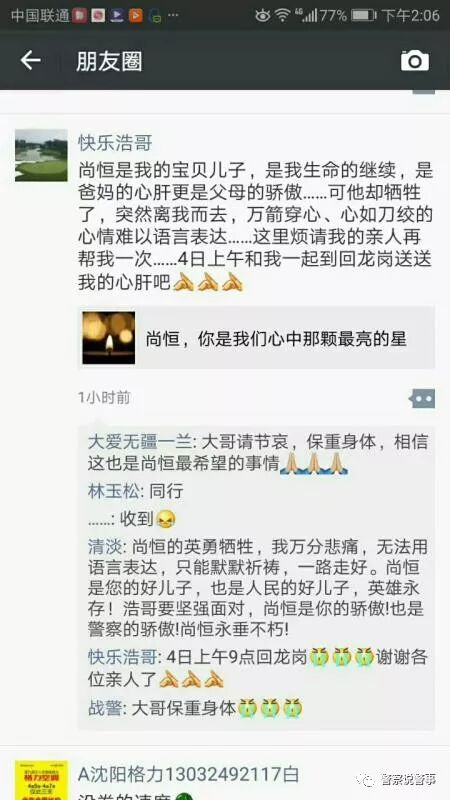Open the camera icon to post
Image resolution: width=450 pixels, height=800 pixels.
(x=415, y=61)
